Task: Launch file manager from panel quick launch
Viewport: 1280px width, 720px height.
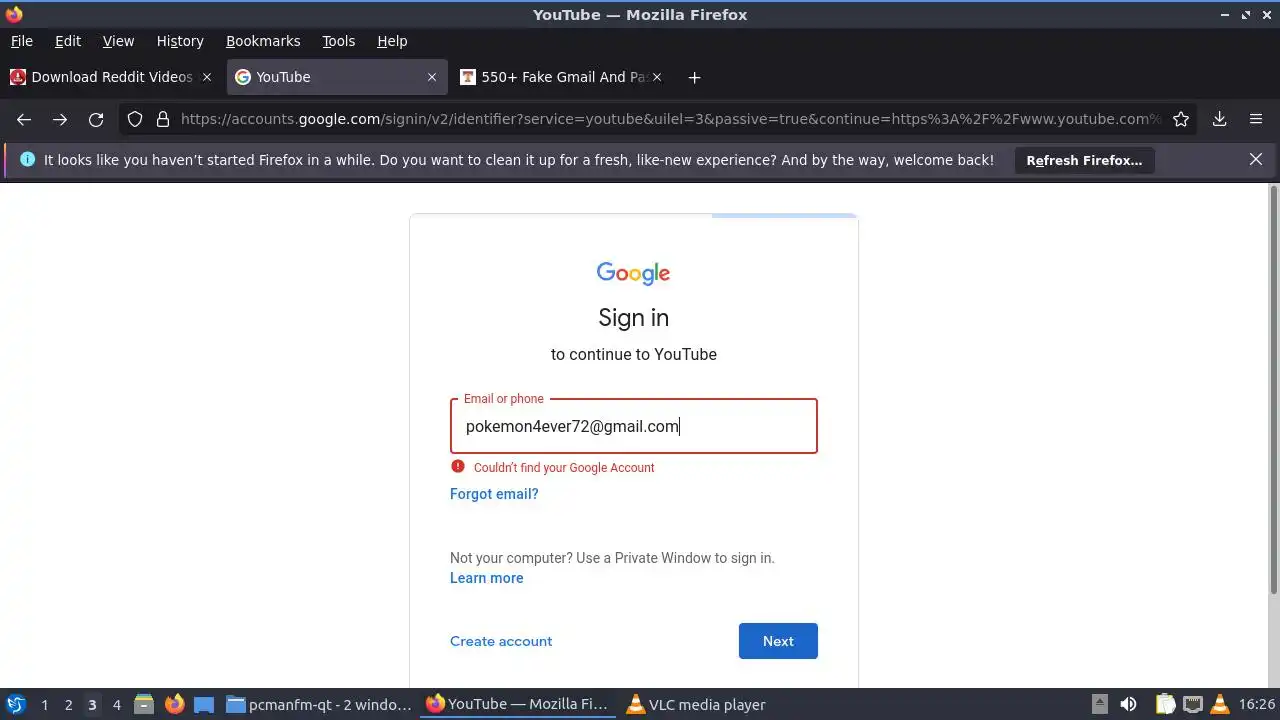Action: pos(144,704)
